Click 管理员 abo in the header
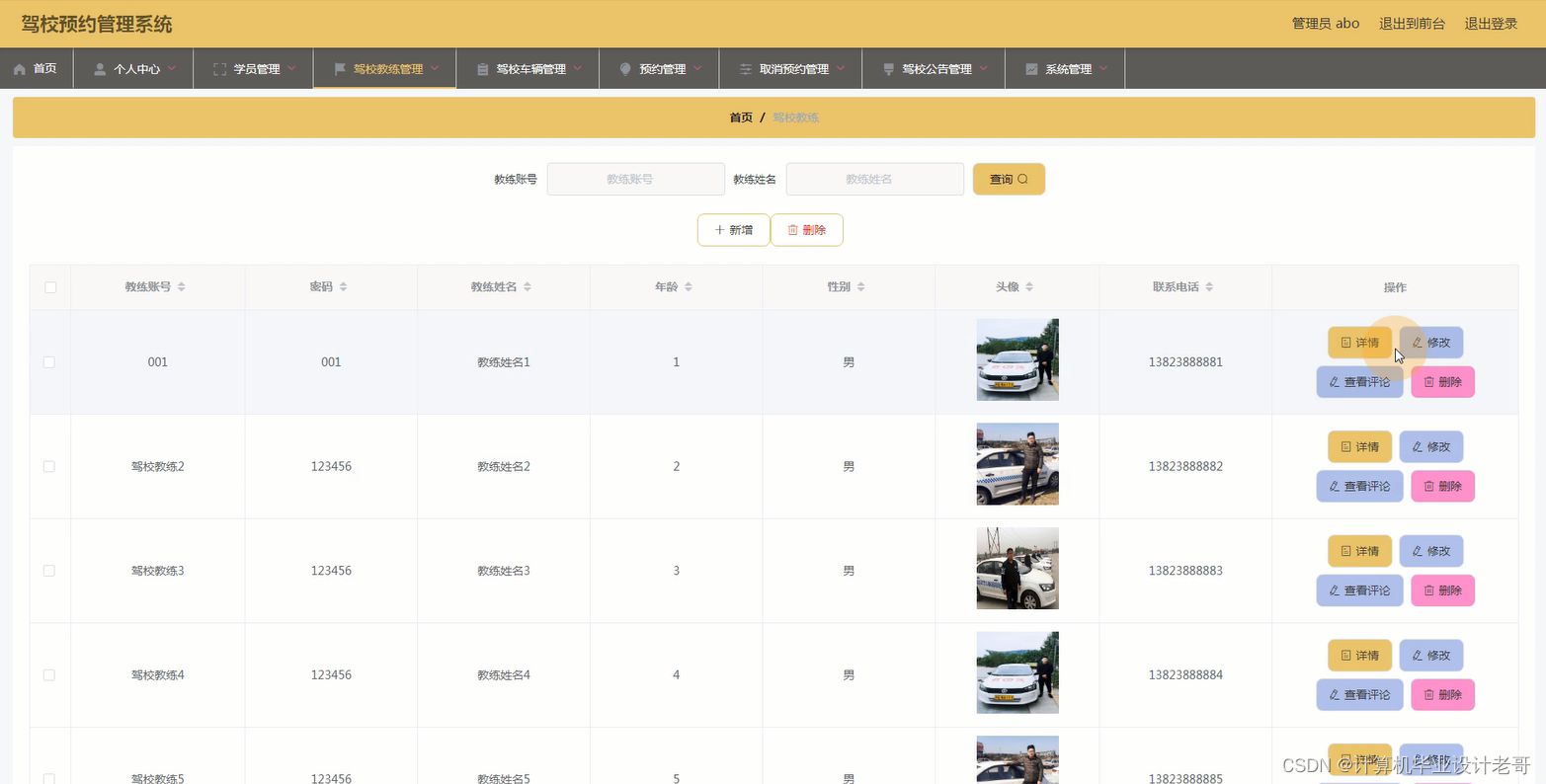The width and height of the screenshot is (1546, 784). [1326, 23]
